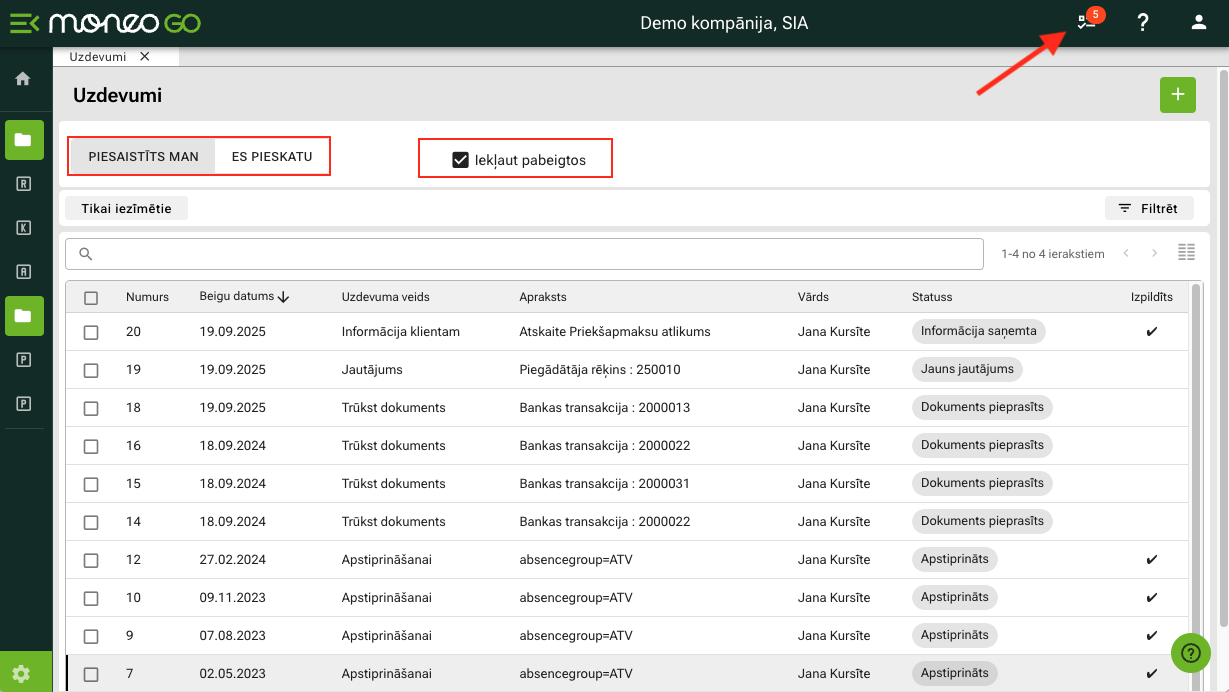Switch to the ES PIESKATU tab
This screenshot has width=1229, height=692.
pos(272,157)
